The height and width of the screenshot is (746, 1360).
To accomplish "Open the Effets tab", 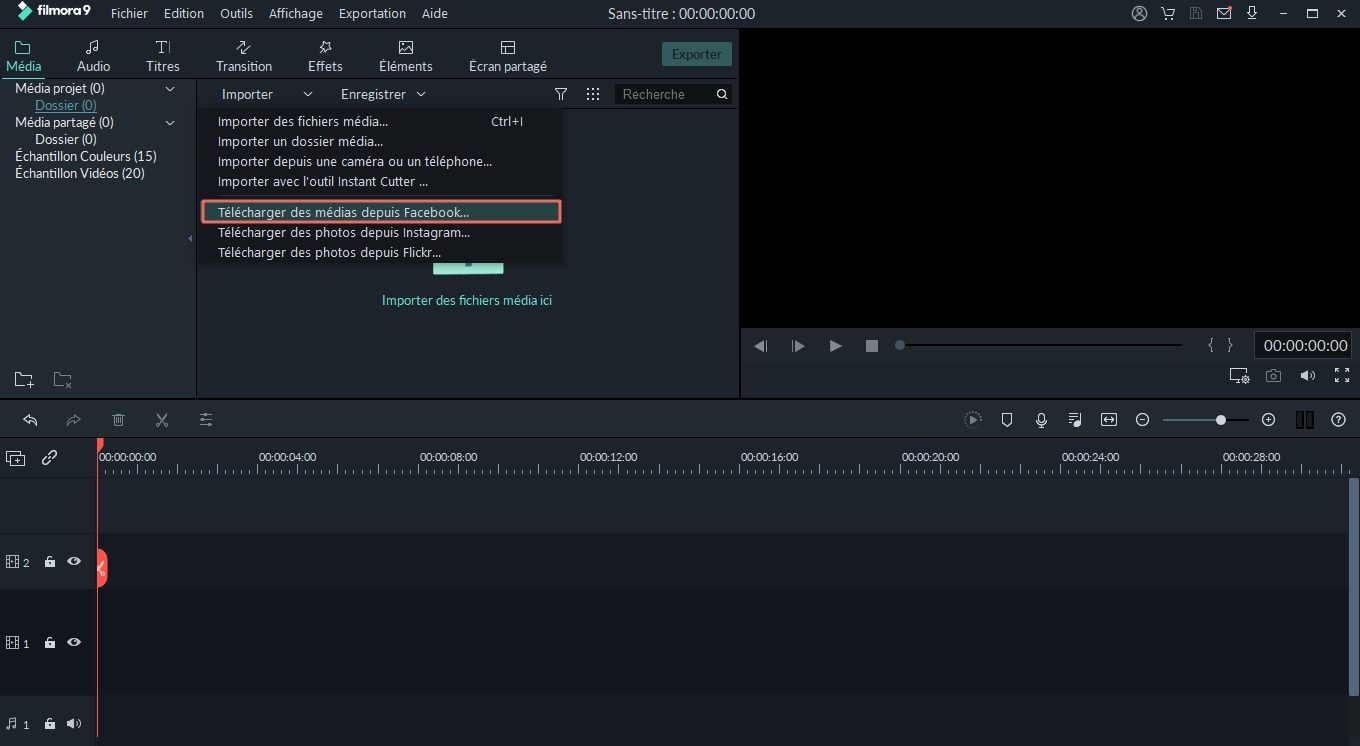I will pos(325,57).
